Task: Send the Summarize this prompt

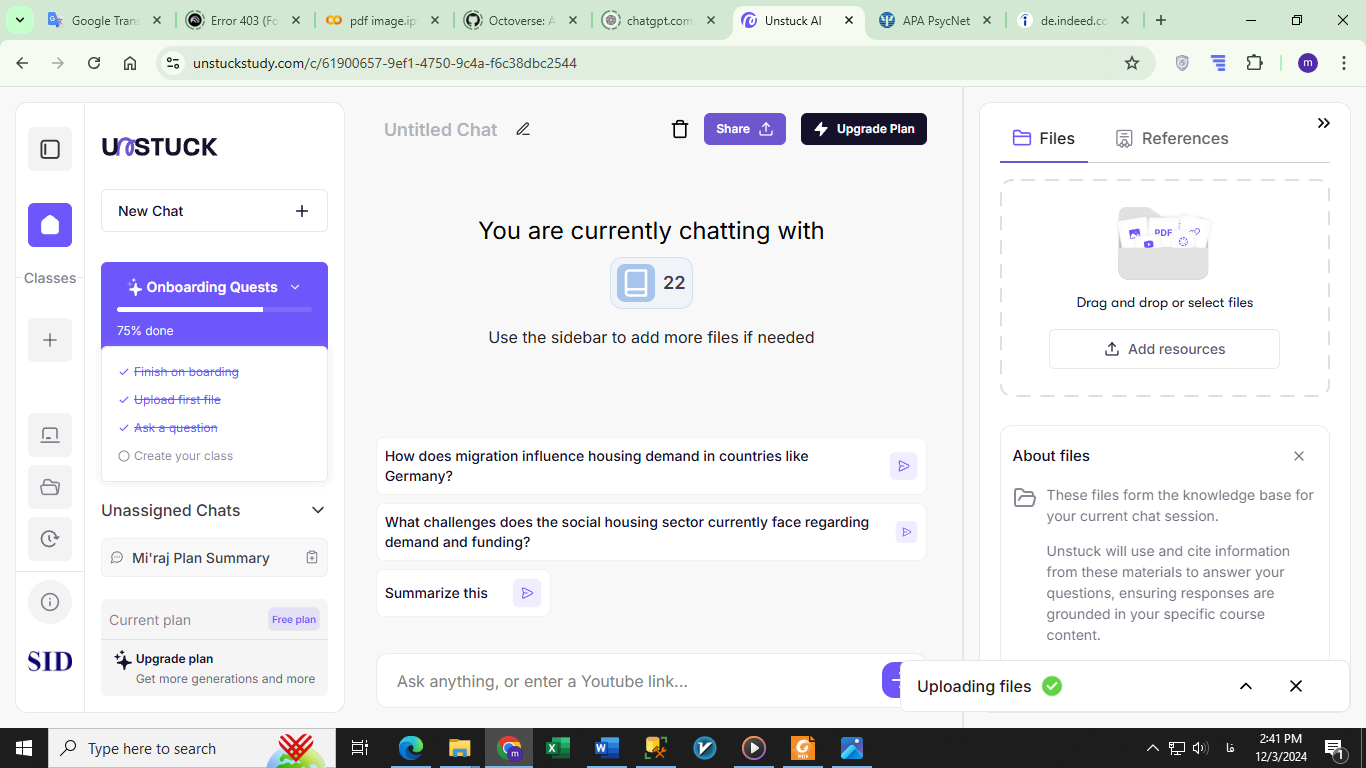Action: [x=527, y=593]
